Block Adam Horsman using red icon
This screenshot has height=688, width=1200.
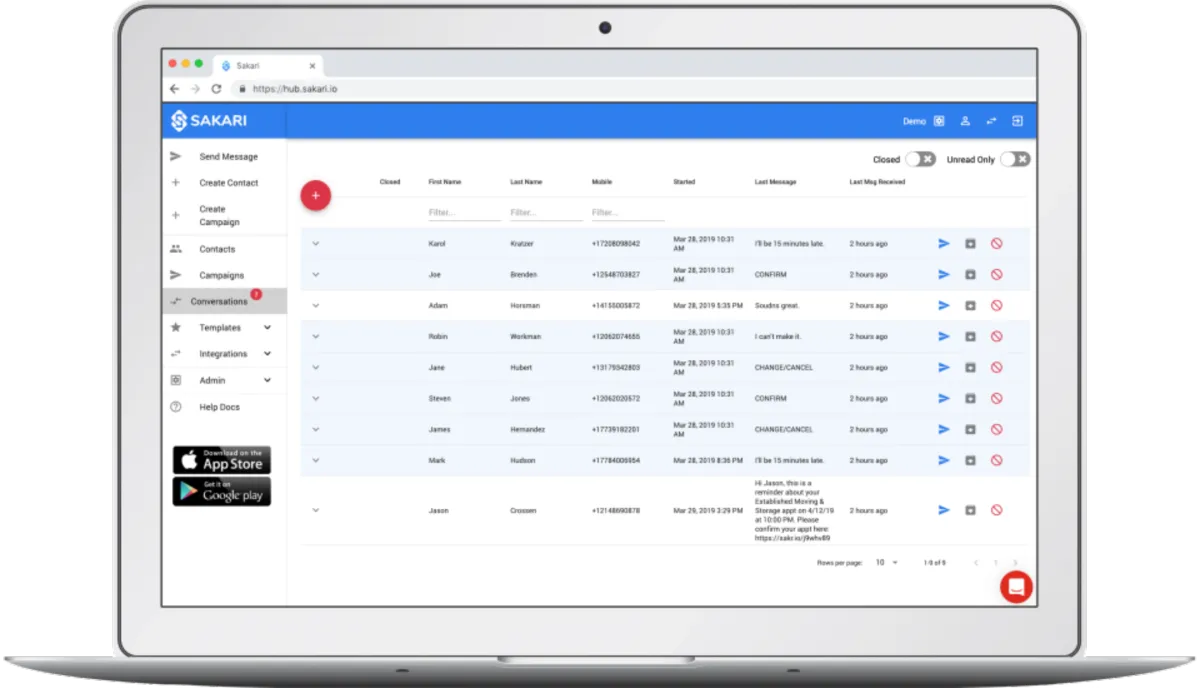point(996,305)
